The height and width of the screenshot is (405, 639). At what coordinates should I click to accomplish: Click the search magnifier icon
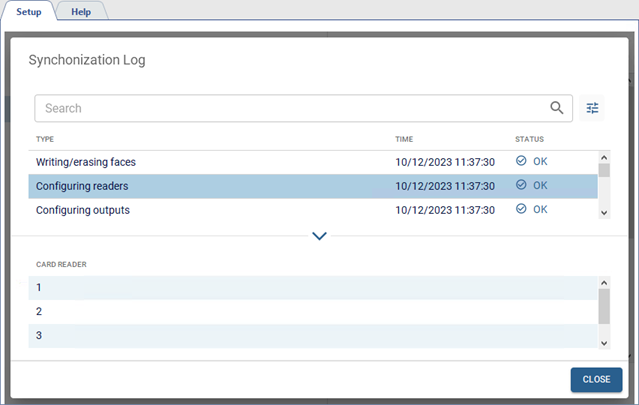tap(557, 108)
